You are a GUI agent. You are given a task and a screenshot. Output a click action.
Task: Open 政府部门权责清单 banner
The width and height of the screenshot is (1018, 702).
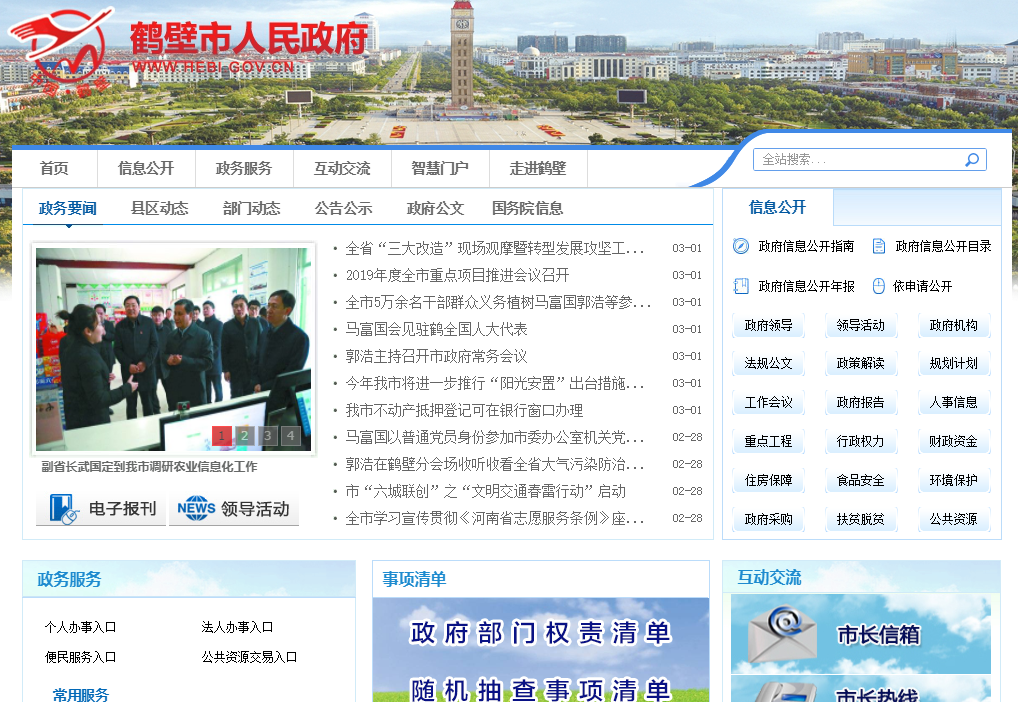[540, 633]
